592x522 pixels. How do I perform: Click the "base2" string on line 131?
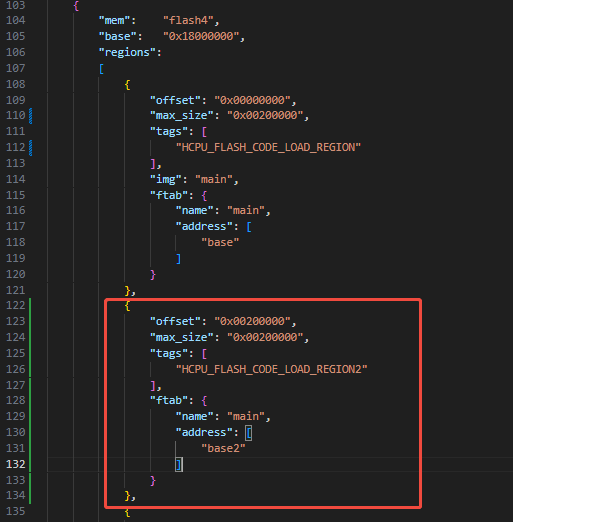(x=223, y=448)
